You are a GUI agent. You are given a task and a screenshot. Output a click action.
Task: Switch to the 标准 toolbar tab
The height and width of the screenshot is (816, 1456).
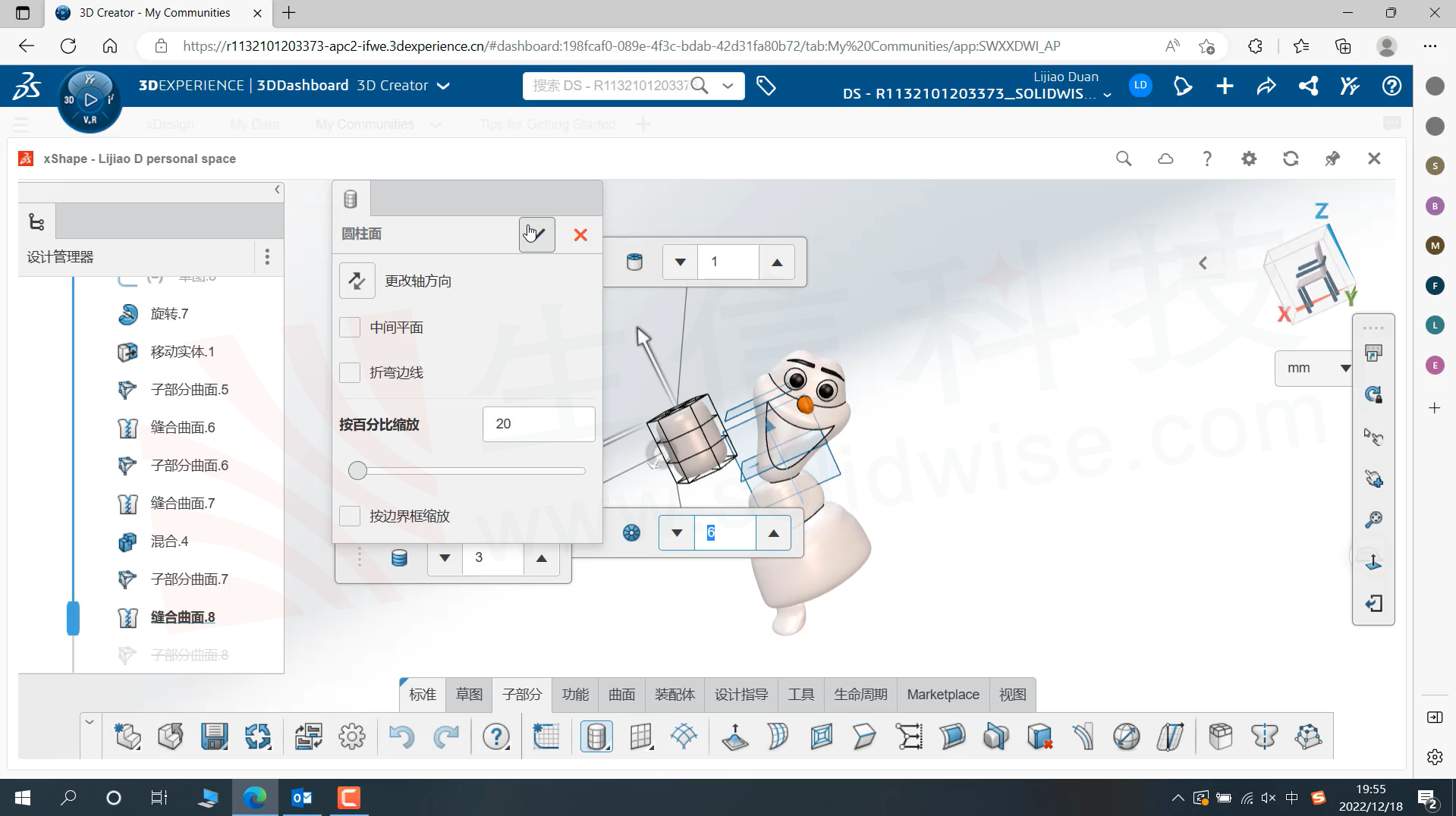(x=423, y=695)
